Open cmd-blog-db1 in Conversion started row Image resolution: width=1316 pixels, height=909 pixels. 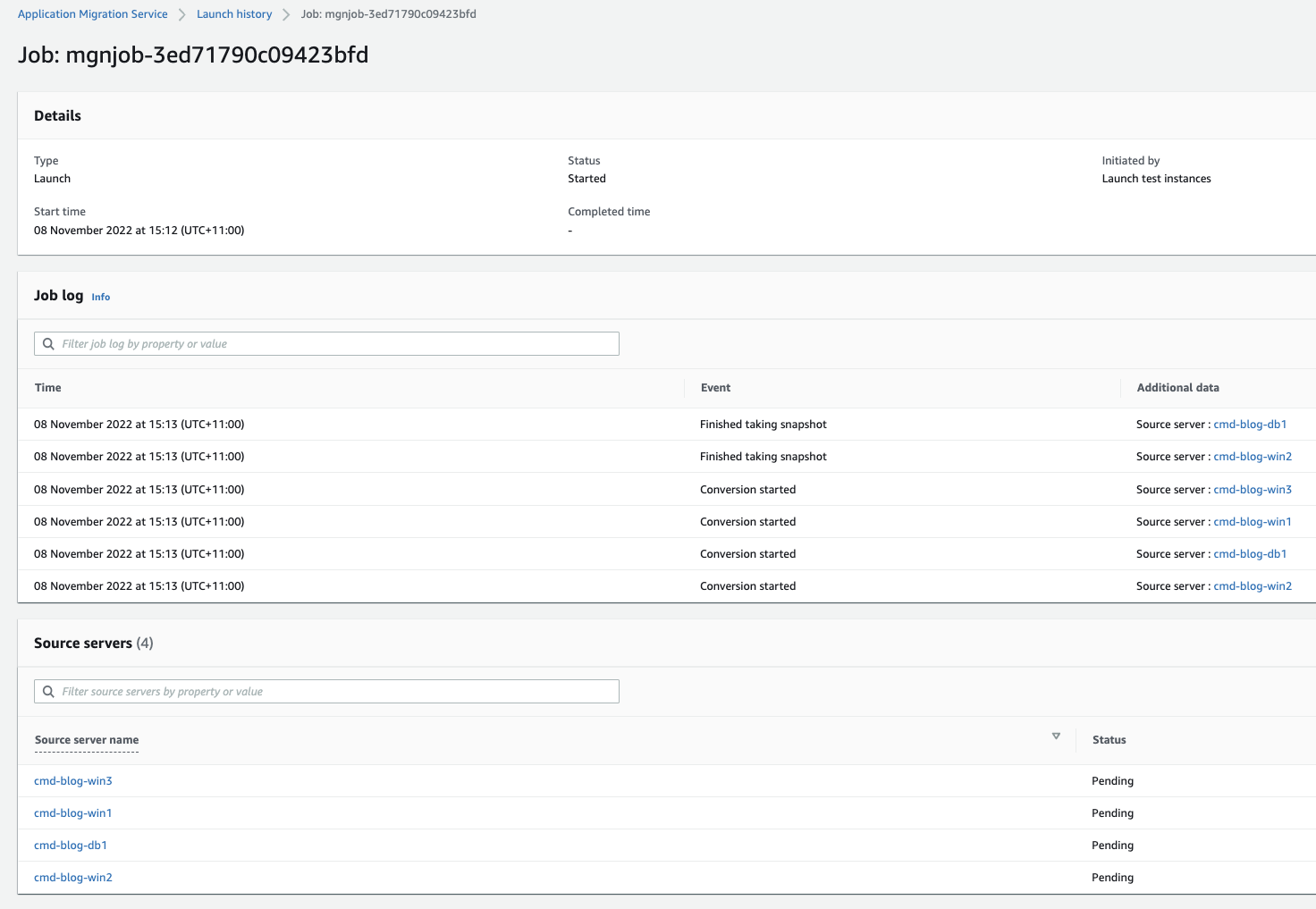point(1250,554)
